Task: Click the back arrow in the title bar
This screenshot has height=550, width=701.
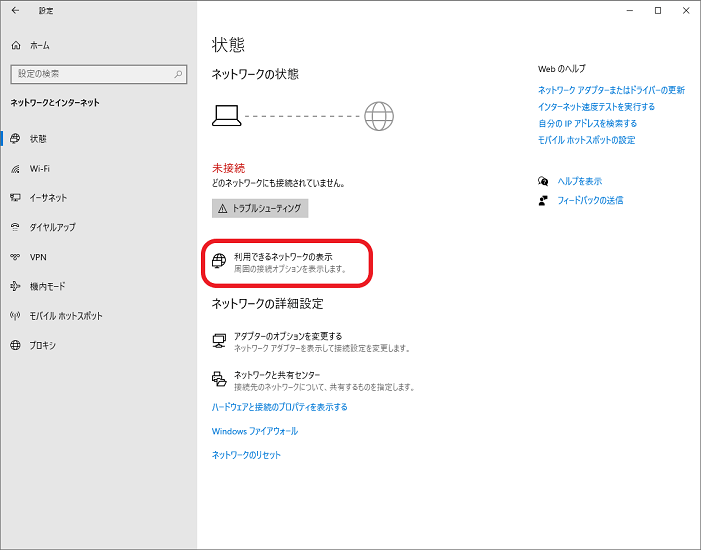Action: pyautogui.click(x=15, y=10)
